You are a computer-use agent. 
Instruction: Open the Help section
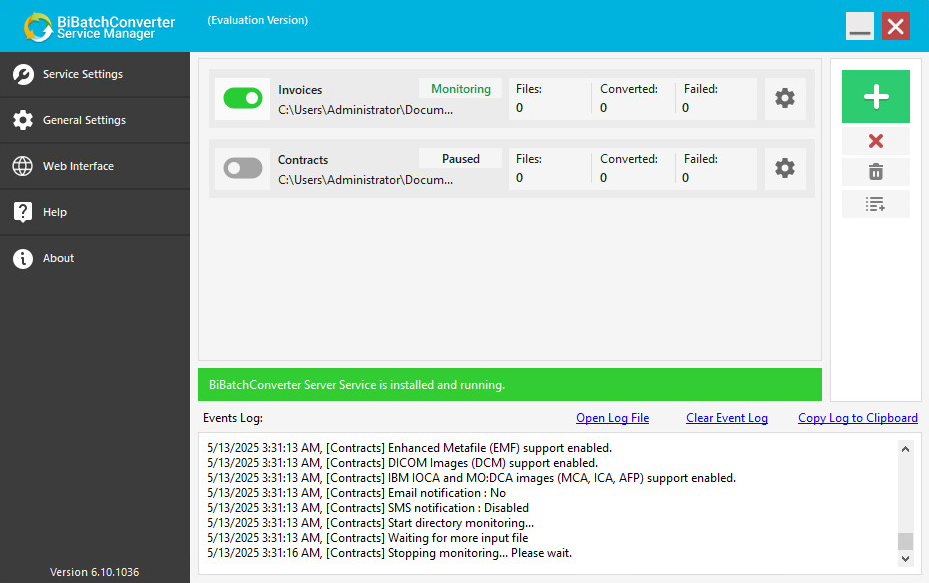click(x=95, y=212)
